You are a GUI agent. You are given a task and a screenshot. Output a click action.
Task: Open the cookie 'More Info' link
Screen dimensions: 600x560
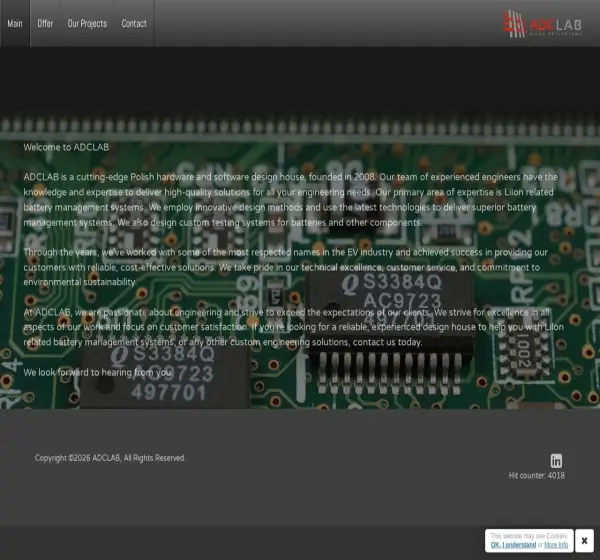pyautogui.click(x=556, y=545)
